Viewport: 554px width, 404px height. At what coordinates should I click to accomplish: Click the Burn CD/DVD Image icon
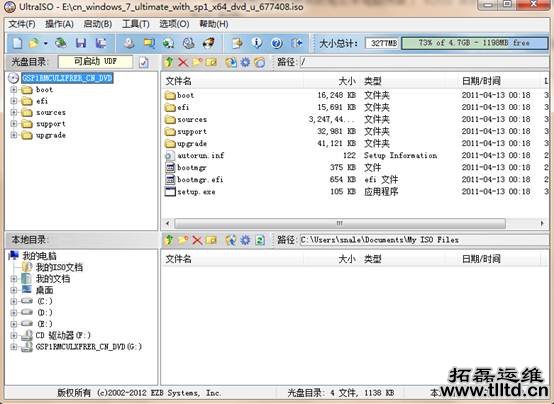(x=209, y=43)
